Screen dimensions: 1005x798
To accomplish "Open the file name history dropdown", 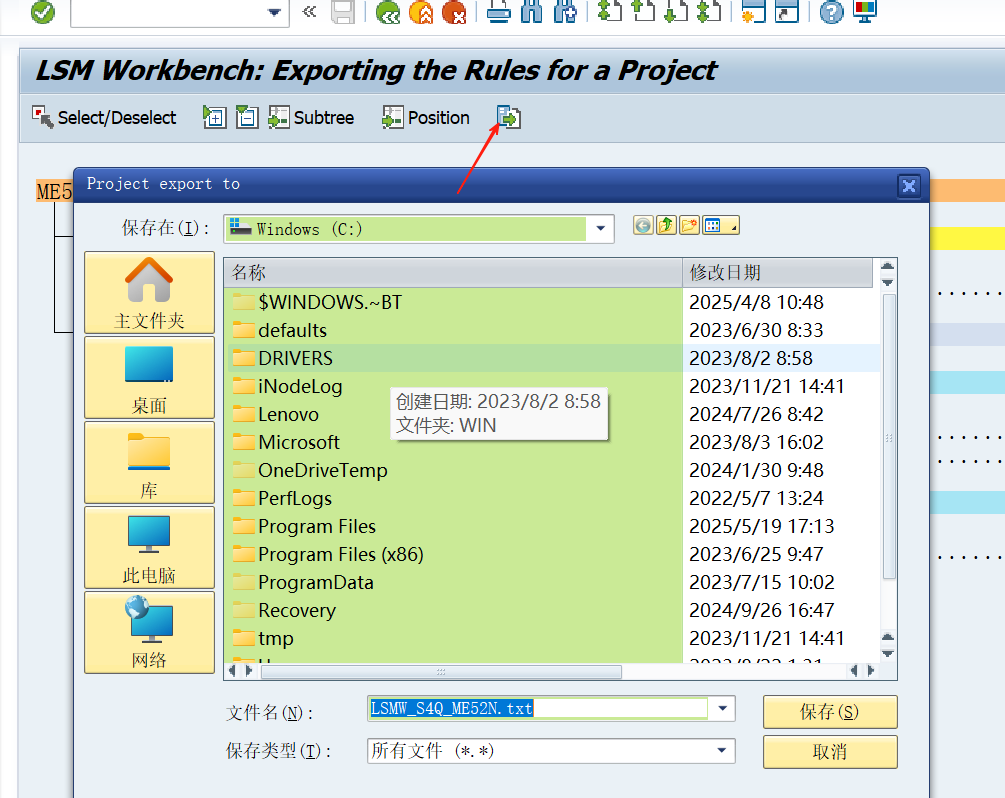I will 722,708.
